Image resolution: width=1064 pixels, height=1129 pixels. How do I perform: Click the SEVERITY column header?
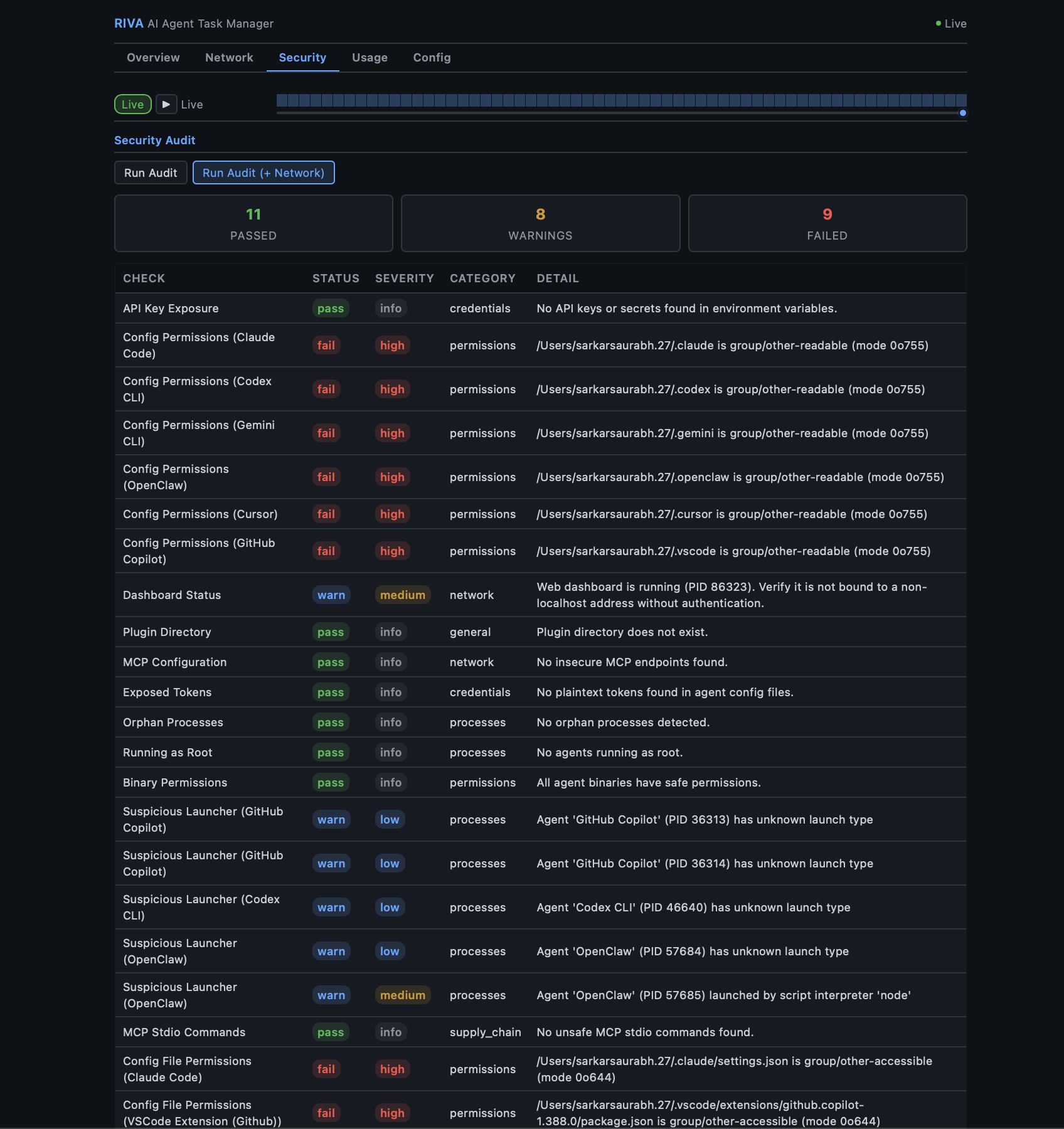(405, 278)
